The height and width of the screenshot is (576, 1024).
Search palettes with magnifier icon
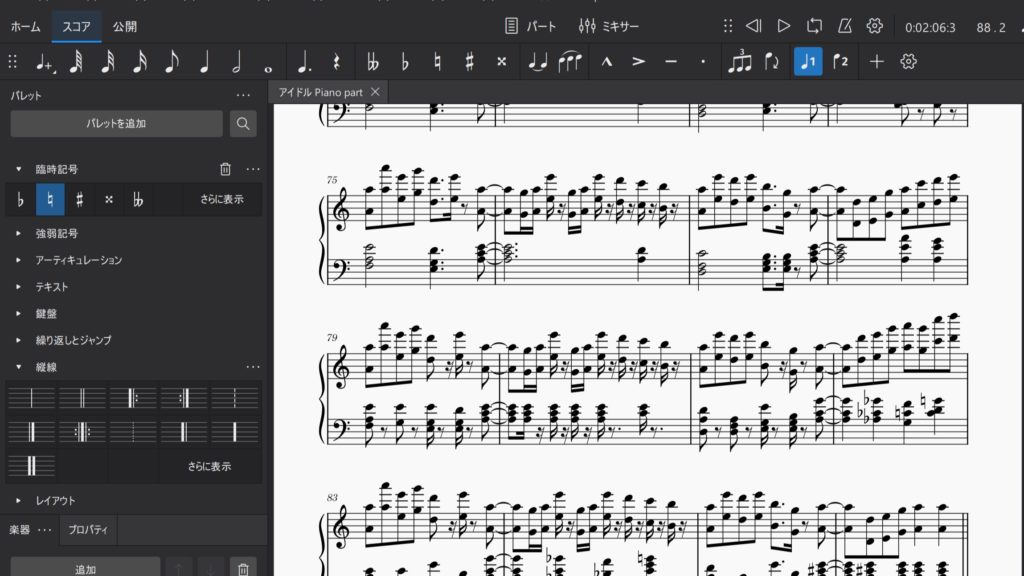243,123
